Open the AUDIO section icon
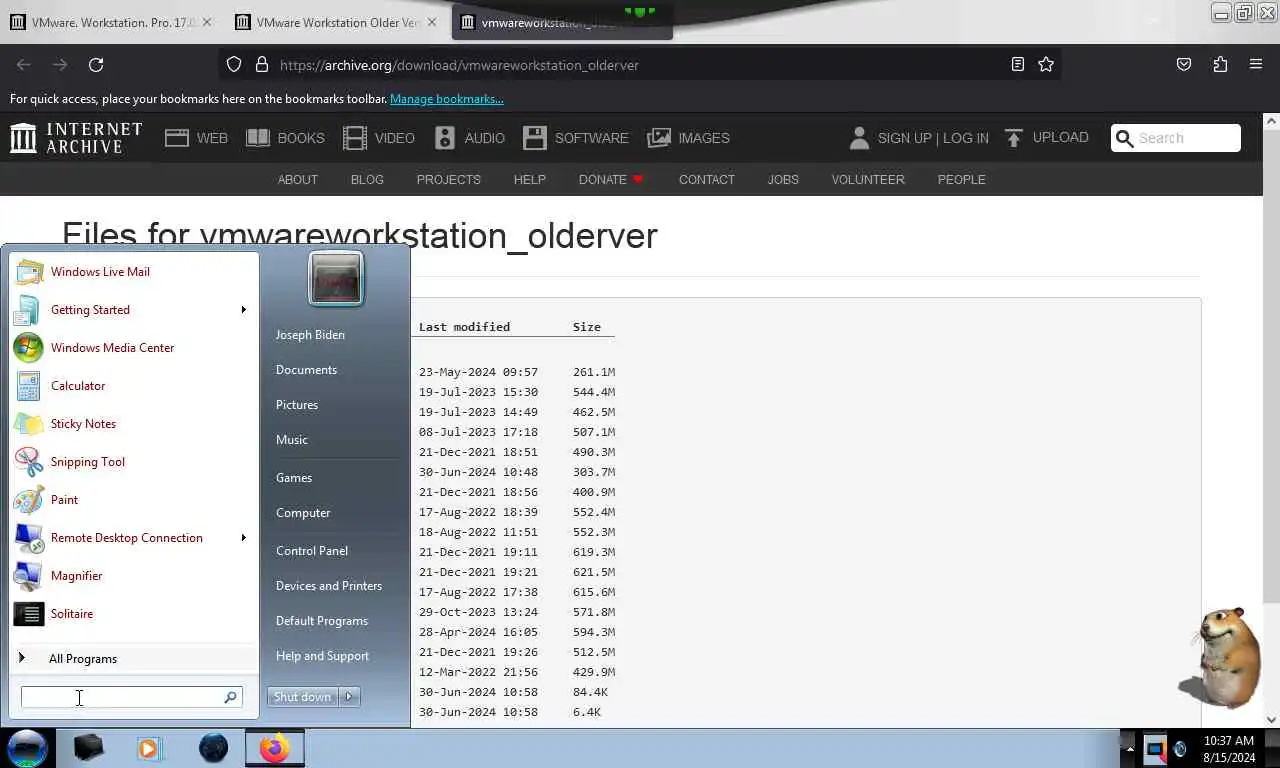 [x=445, y=138]
